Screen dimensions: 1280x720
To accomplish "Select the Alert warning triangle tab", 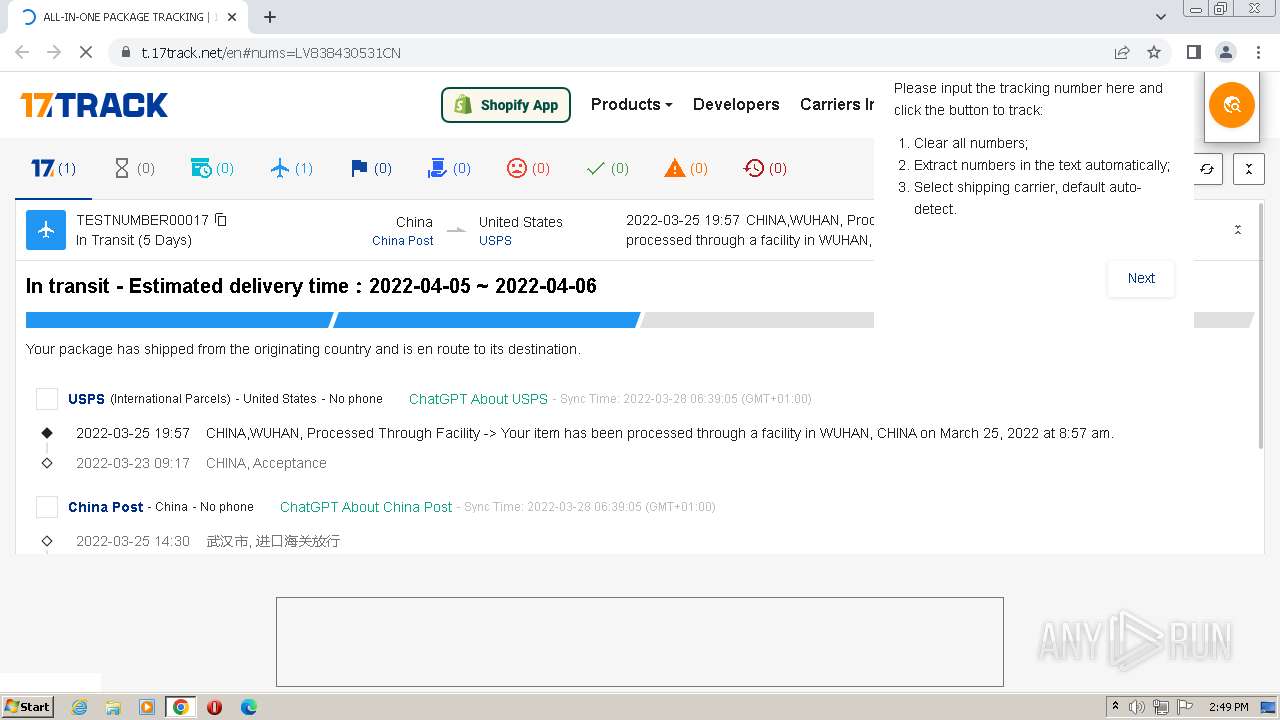I will click(x=686, y=168).
